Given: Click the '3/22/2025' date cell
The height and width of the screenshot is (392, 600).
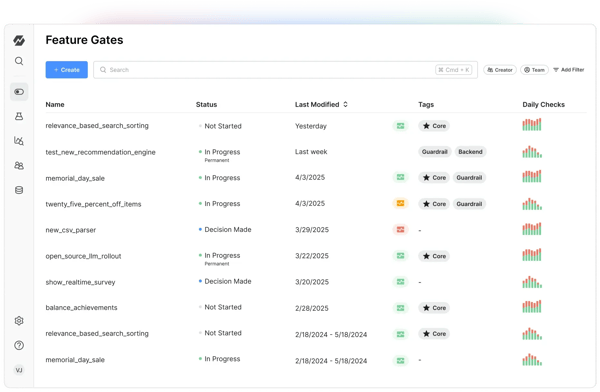Looking at the screenshot, I should point(311,256).
